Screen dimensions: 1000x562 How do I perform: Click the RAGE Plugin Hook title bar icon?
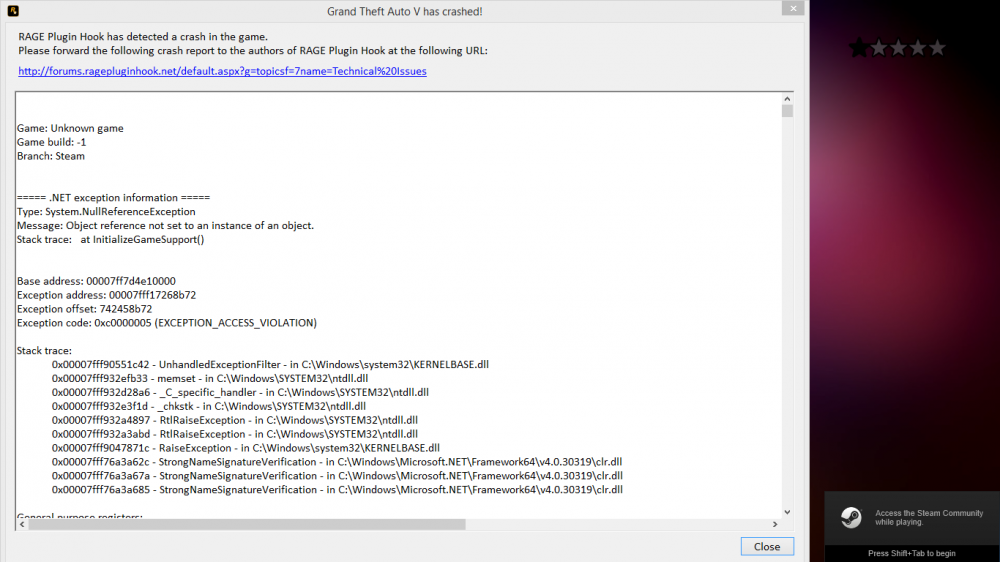pos(13,11)
